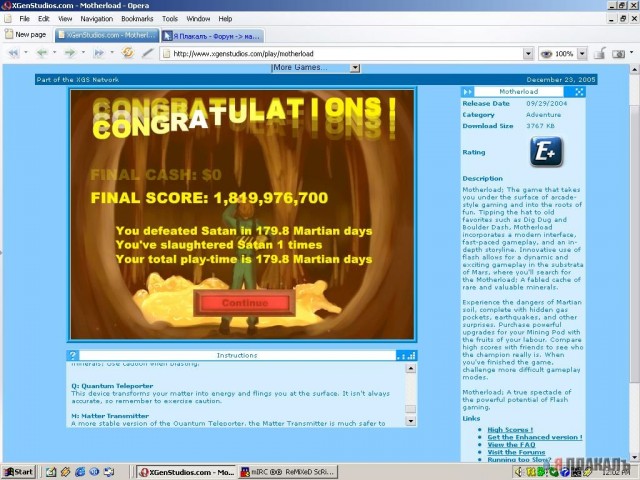Open Get the Enhanced version link

click(x=535, y=437)
